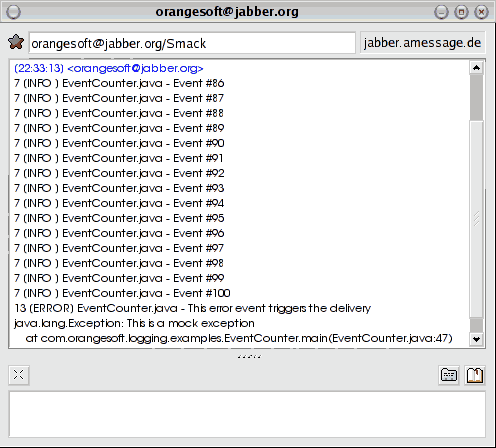The height and width of the screenshot is (448, 496).
Task: Click the star contact status icon
Action: (x=16, y=42)
